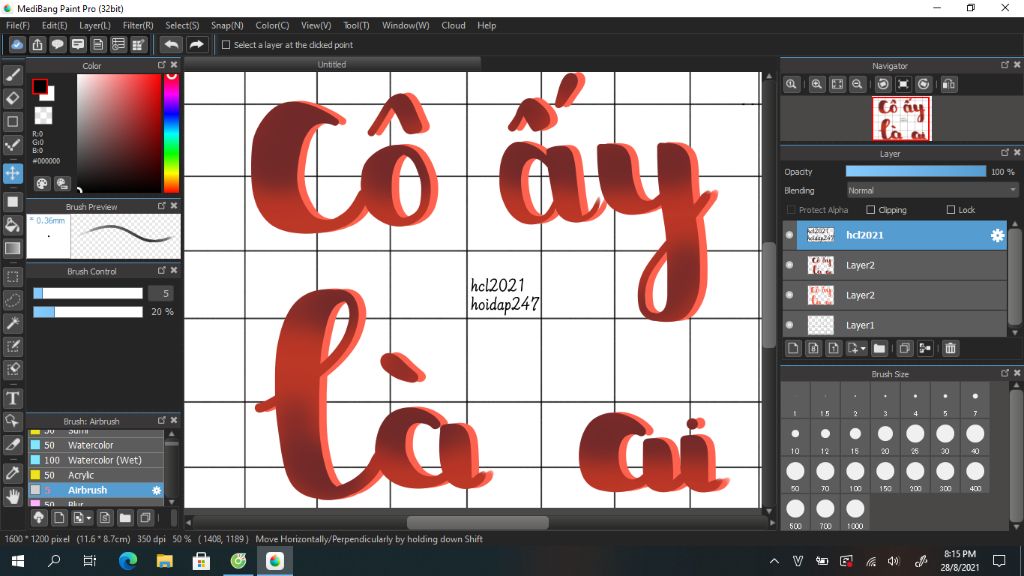Select the Eyedropper tool

point(12,473)
